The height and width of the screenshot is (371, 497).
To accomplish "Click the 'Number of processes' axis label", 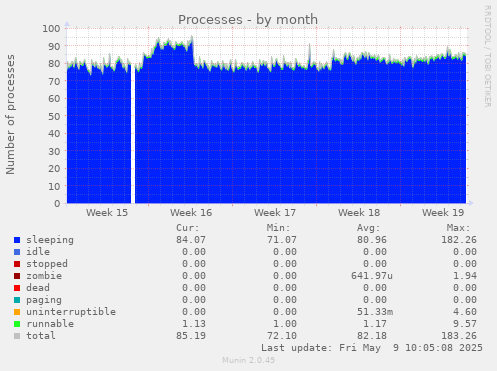I will (x=10, y=115).
